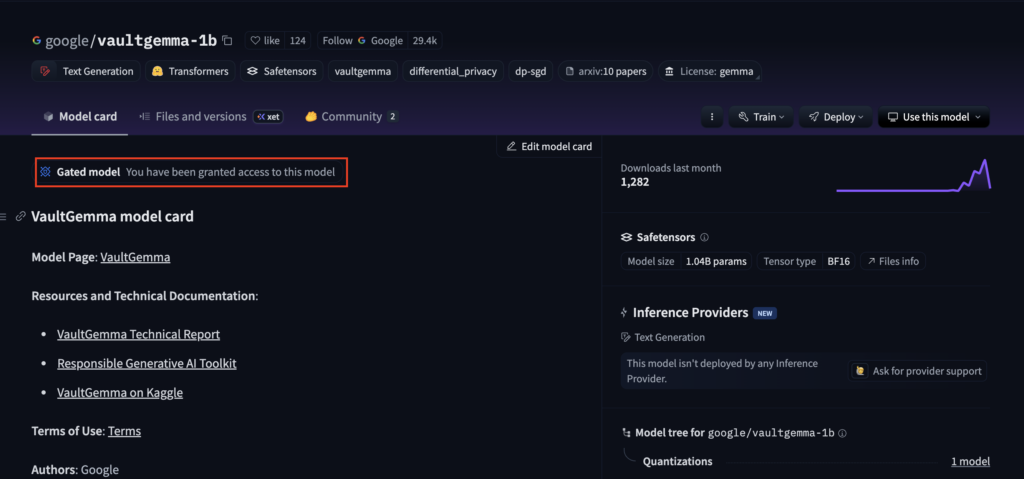Select the dp-sgd tag

click(x=531, y=71)
